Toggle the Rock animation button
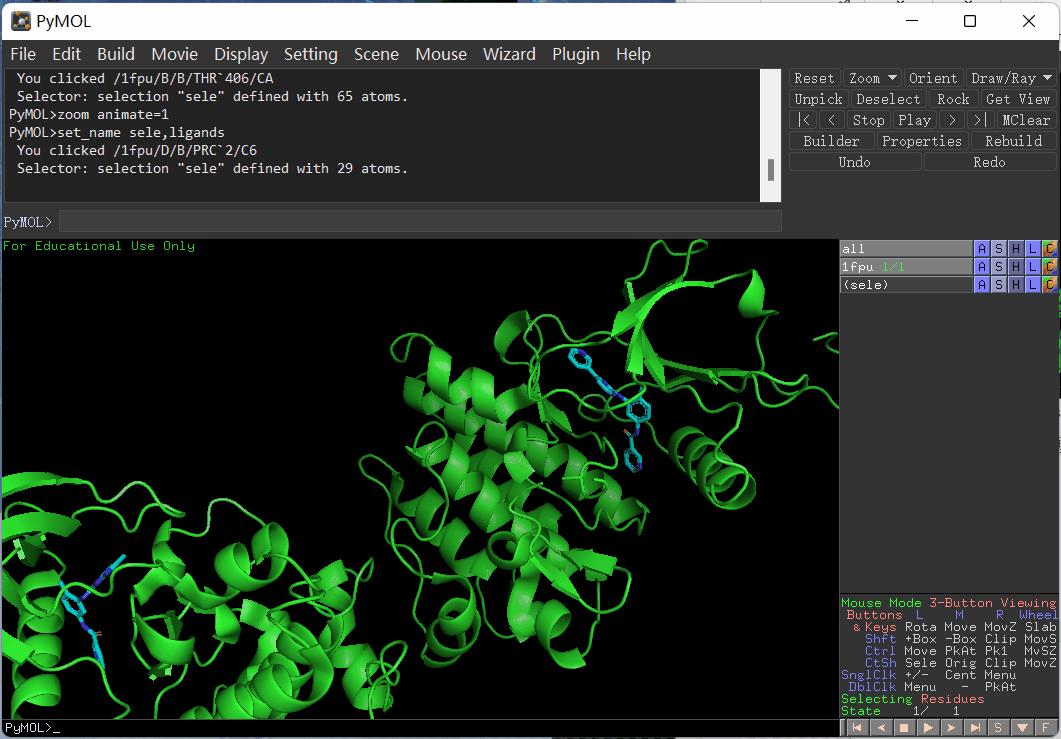Viewport: 1061px width, 739px height. coord(953,99)
